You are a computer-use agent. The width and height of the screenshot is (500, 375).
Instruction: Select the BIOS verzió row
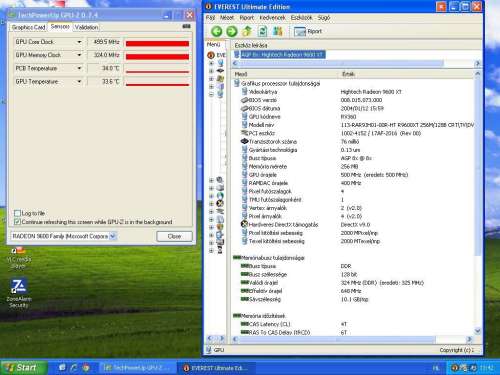click(x=353, y=100)
